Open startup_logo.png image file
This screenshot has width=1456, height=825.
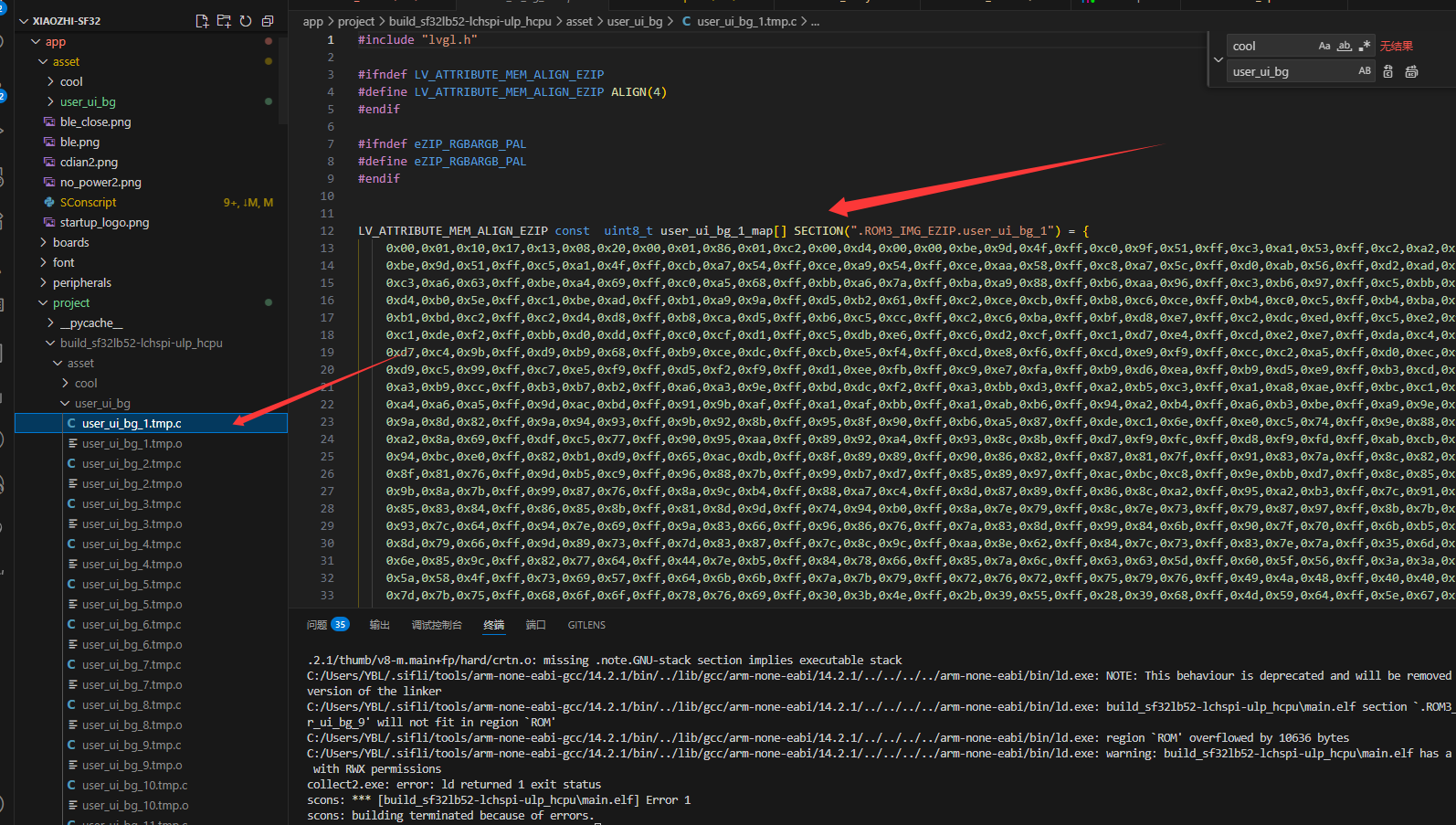(104, 222)
